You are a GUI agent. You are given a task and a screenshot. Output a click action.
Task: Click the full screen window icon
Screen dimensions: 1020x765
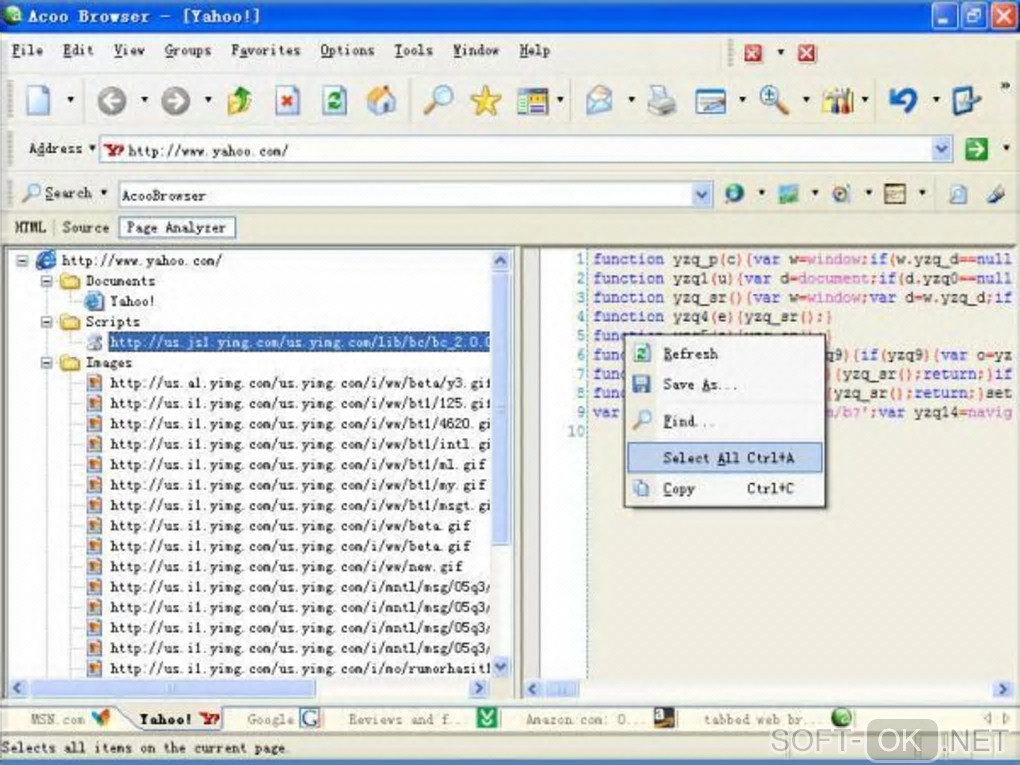(710, 101)
